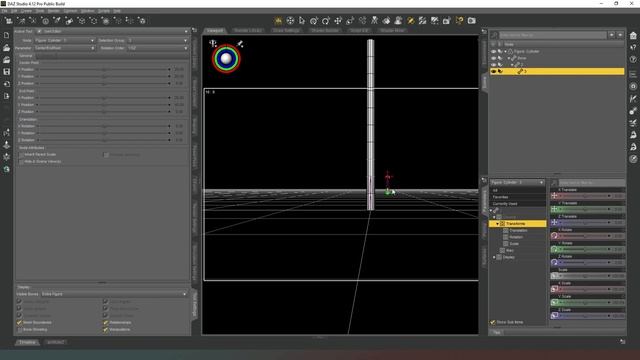Viewport: 640px width, 360px height.
Task: Open the Selection Group dropdown
Action: point(157,40)
